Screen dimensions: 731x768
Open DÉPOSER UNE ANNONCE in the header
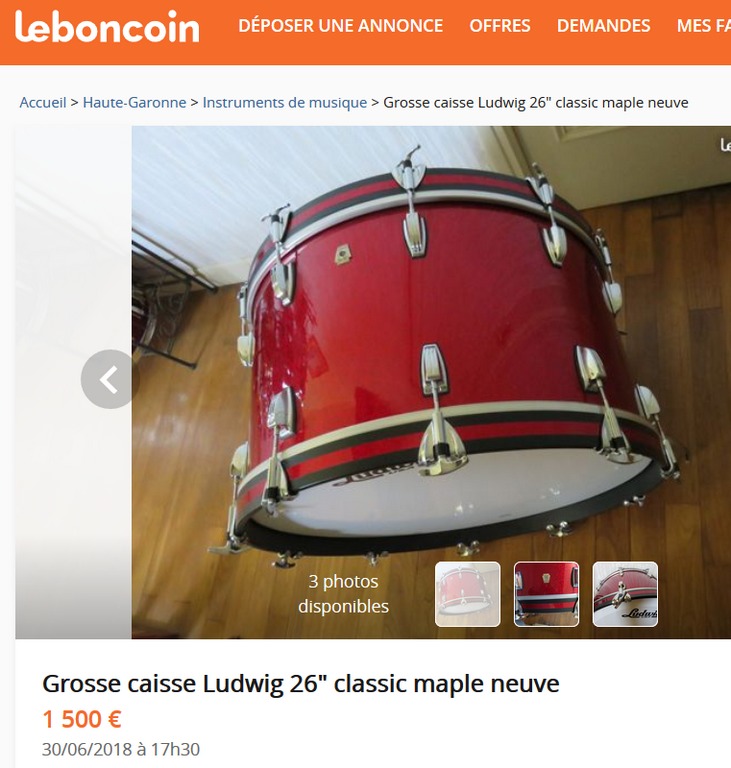341,25
